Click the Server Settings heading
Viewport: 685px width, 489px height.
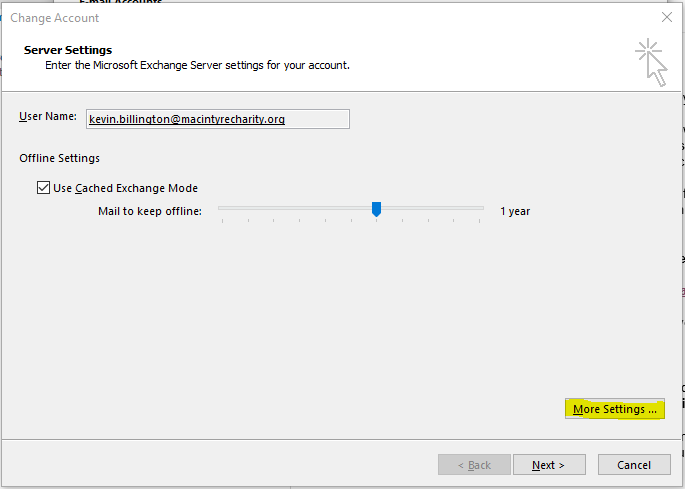(68, 50)
